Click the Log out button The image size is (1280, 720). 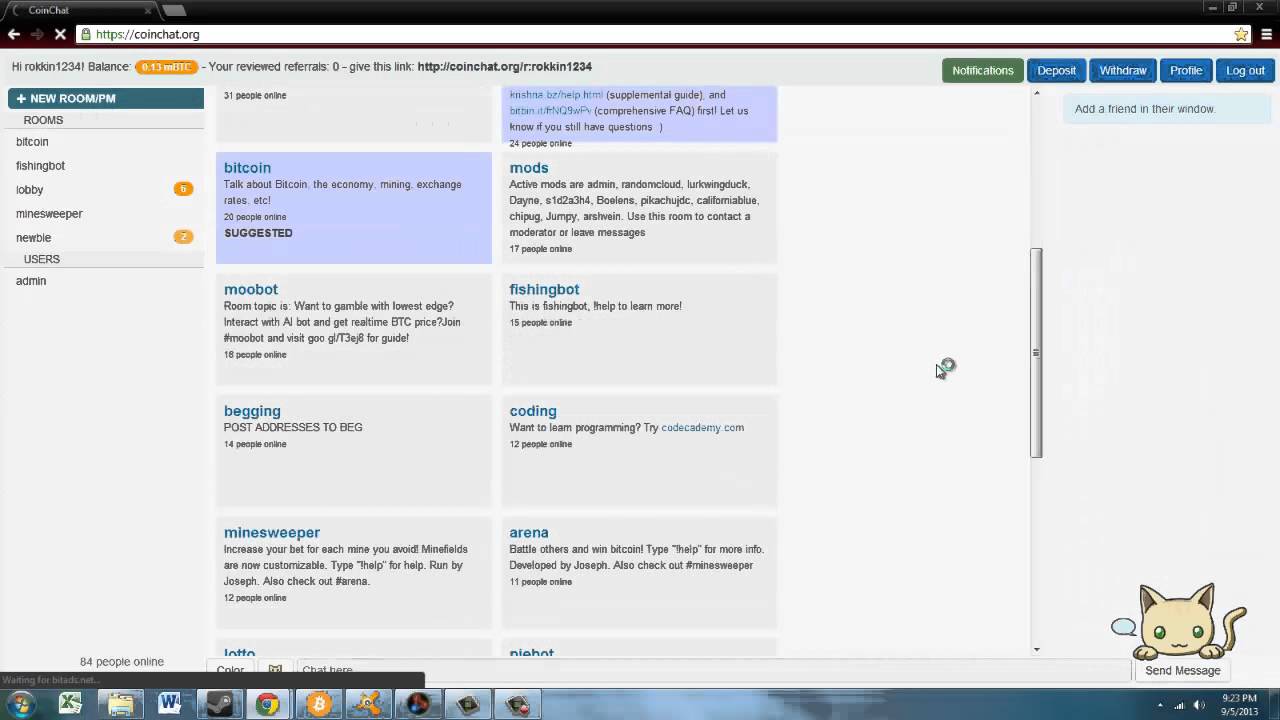(1245, 70)
